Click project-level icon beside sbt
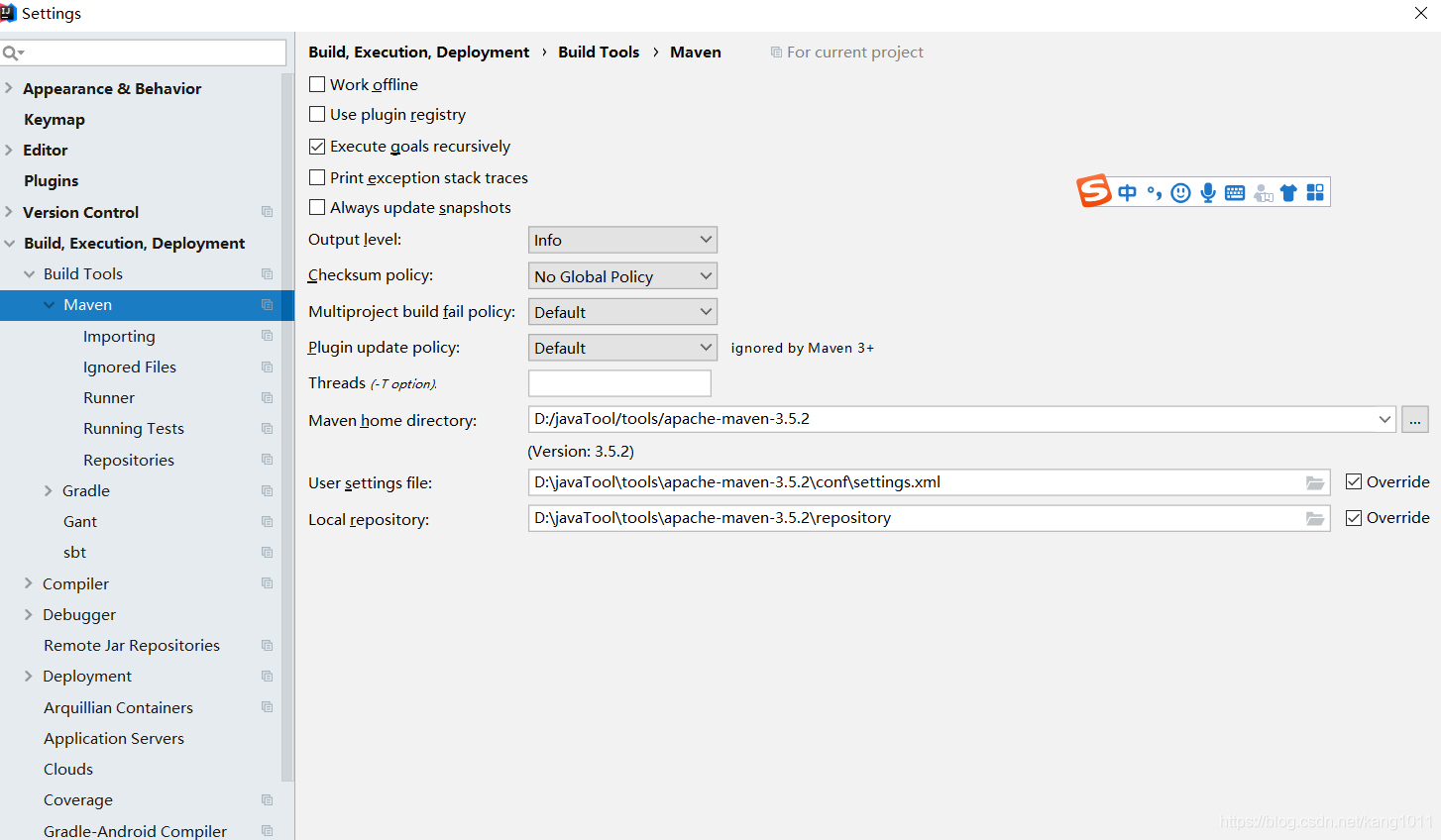Screen dimensions: 1441x840 (267, 552)
